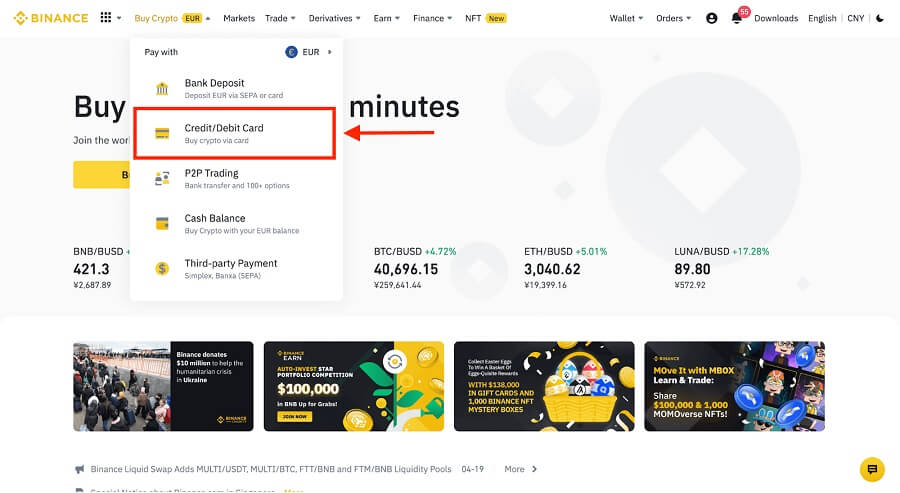The width and height of the screenshot is (900, 493).
Task: Select Cash Balance option
Action: click(x=236, y=223)
